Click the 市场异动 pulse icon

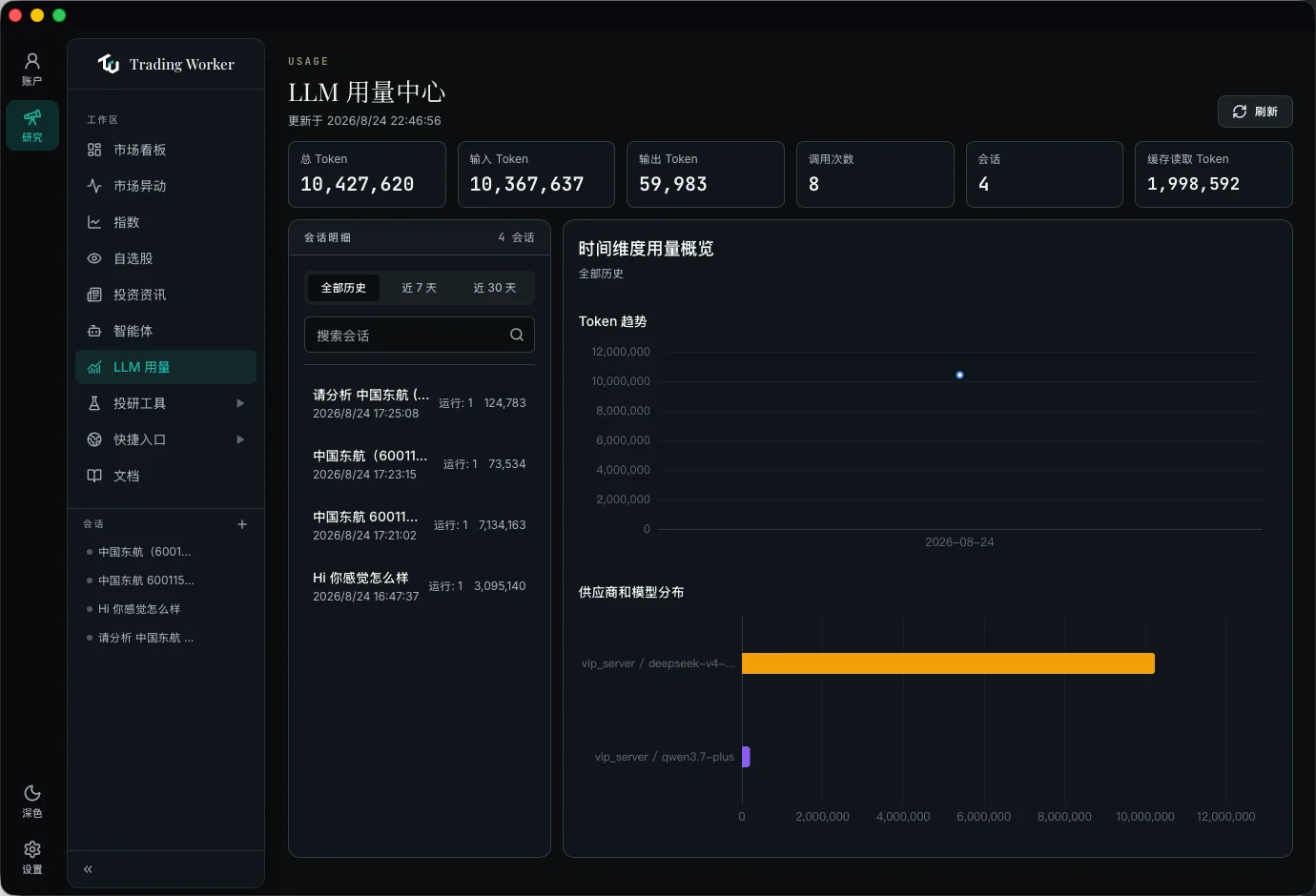pos(94,186)
